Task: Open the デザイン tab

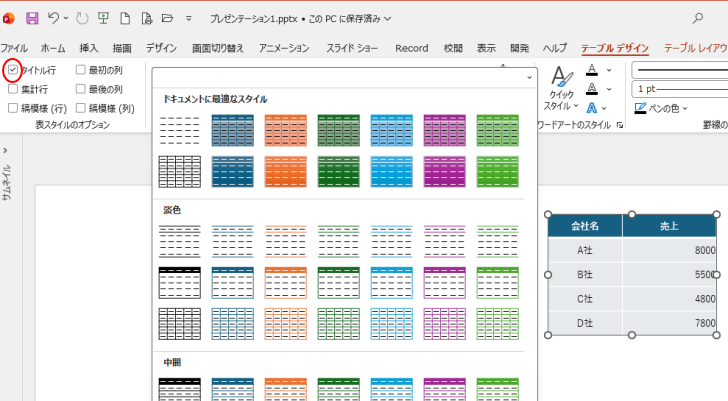Action: 161,48
